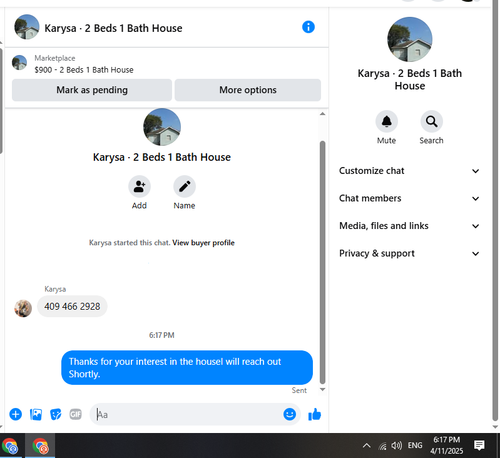Expand Privacy & support section
Viewport: 500px width, 458px height.
pyautogui.click(x=410, y=253)
